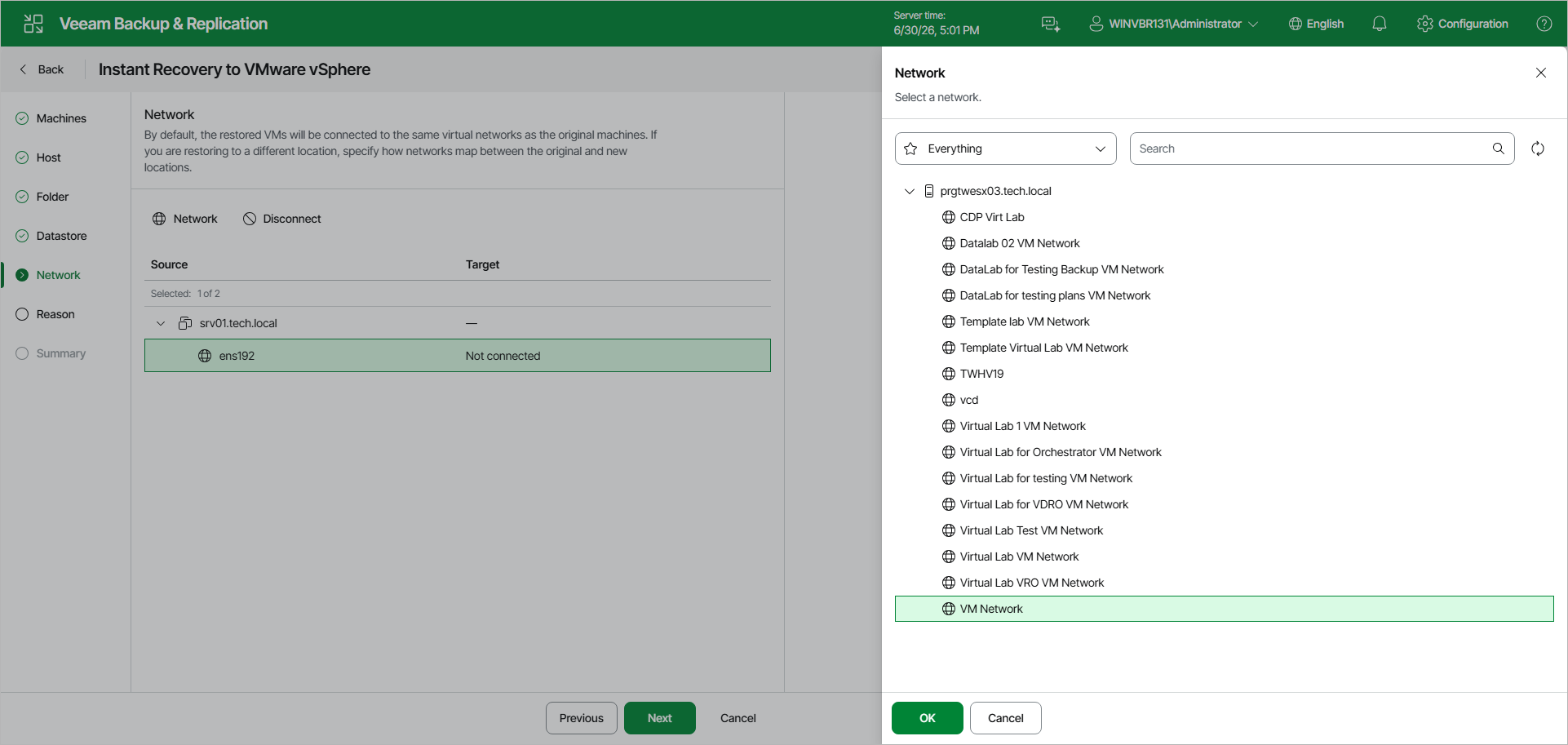Confirm network selection with OK
Screen dimensions: 1568x745
928,718
